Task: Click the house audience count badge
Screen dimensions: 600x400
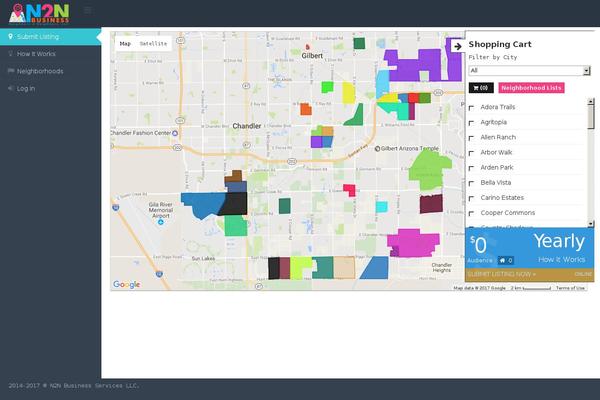Action: point(506,261)
